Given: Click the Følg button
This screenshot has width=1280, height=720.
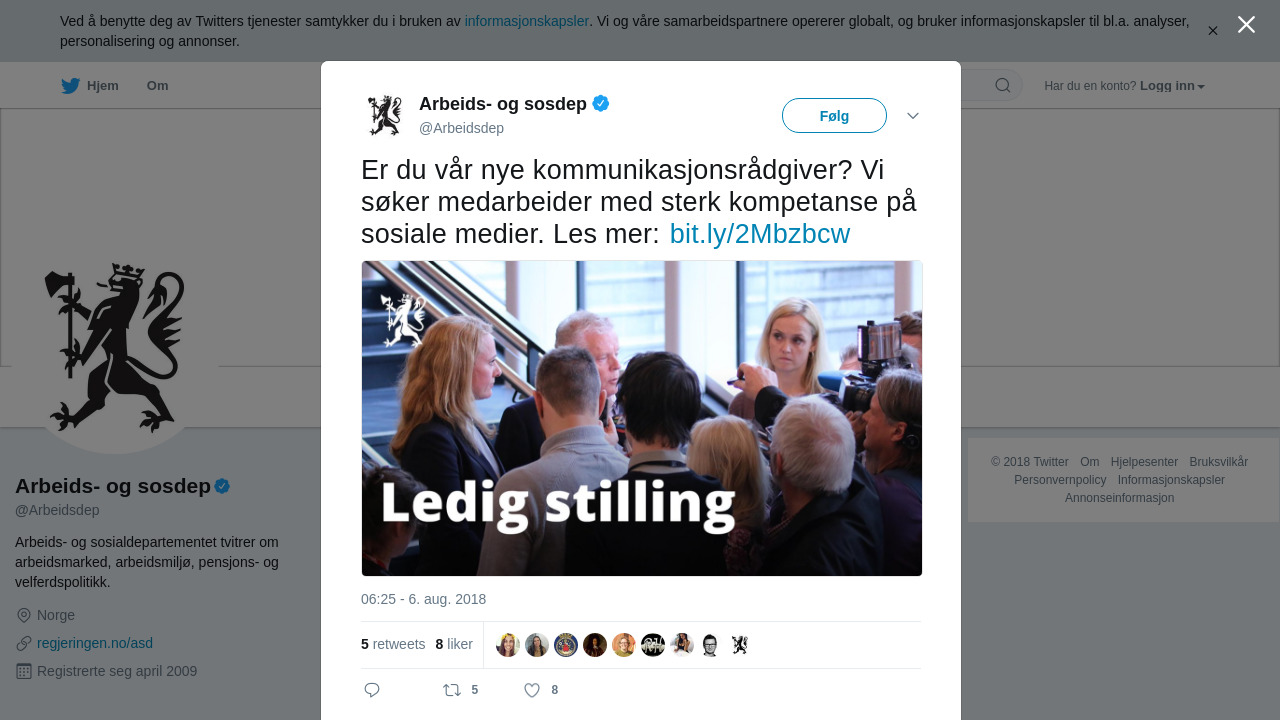Looking at the screenshot, I should (834, 116).
